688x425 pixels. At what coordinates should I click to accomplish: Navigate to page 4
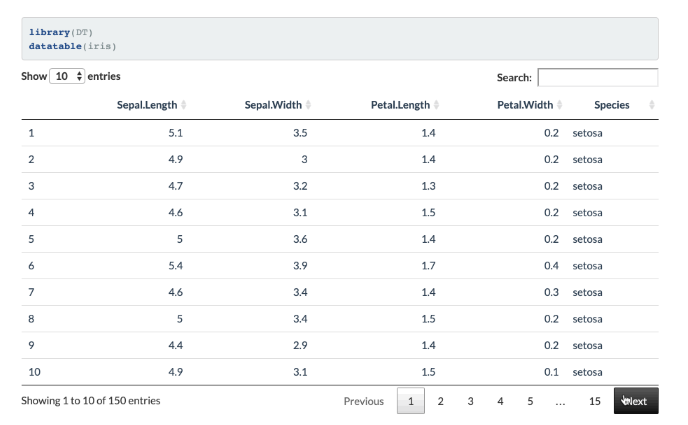(x=500, y=401)
